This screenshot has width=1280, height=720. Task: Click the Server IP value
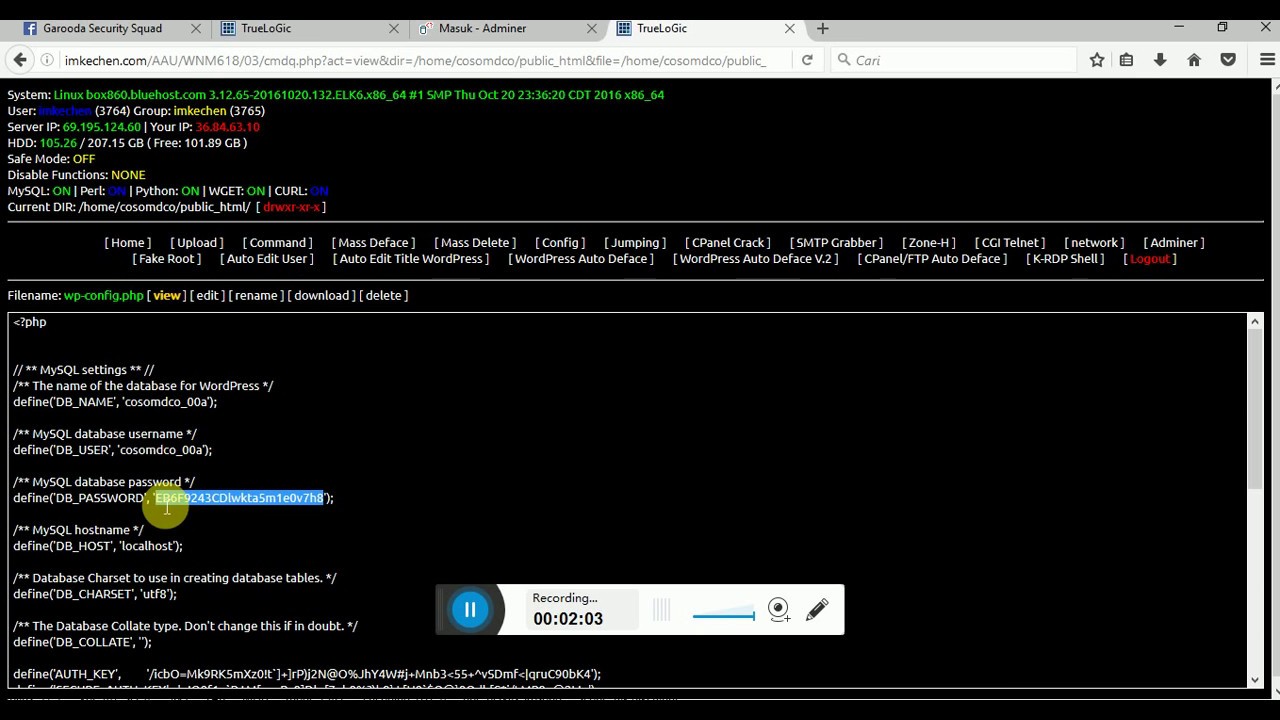101,127
